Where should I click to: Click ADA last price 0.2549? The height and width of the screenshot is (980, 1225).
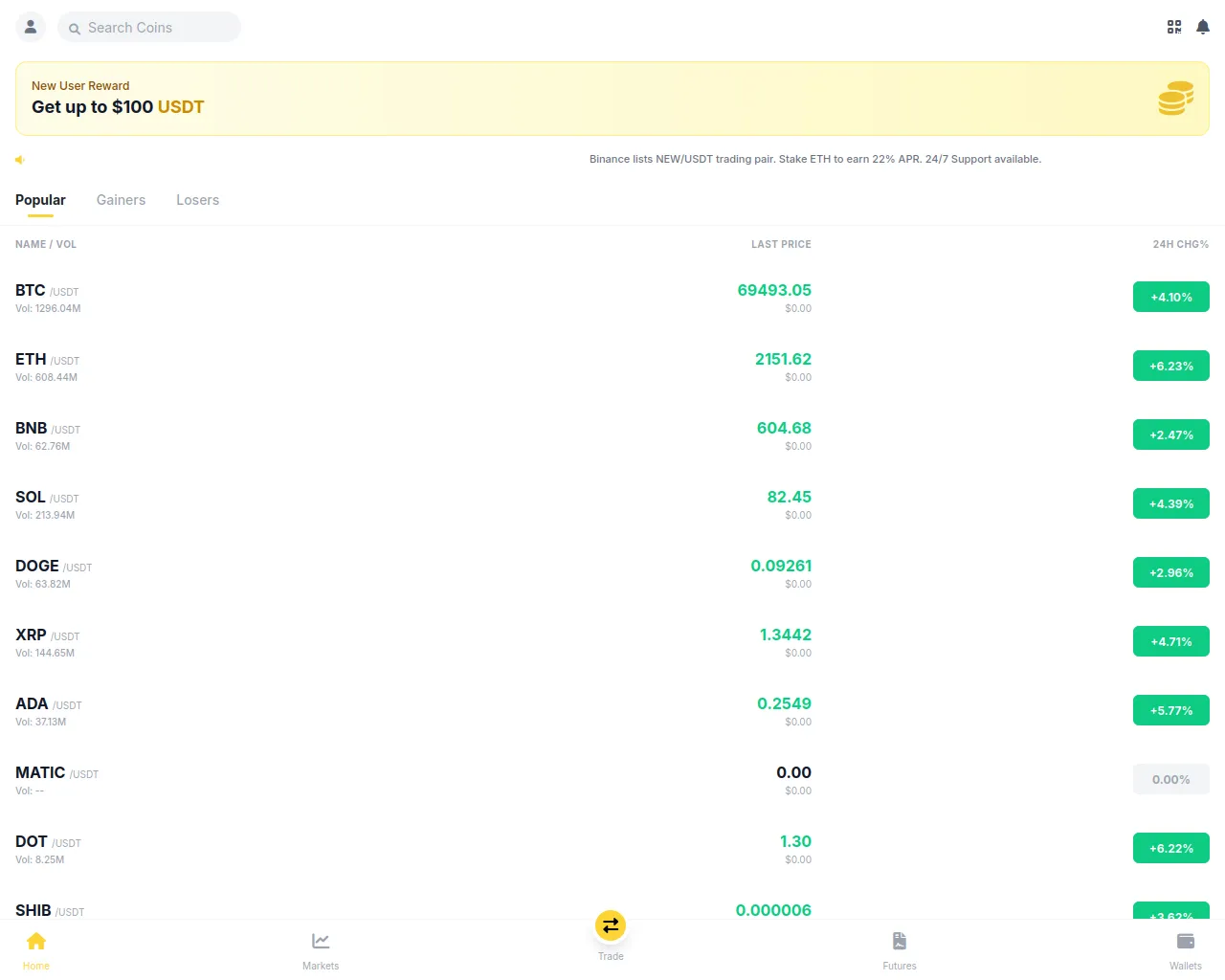click(784, 703)
